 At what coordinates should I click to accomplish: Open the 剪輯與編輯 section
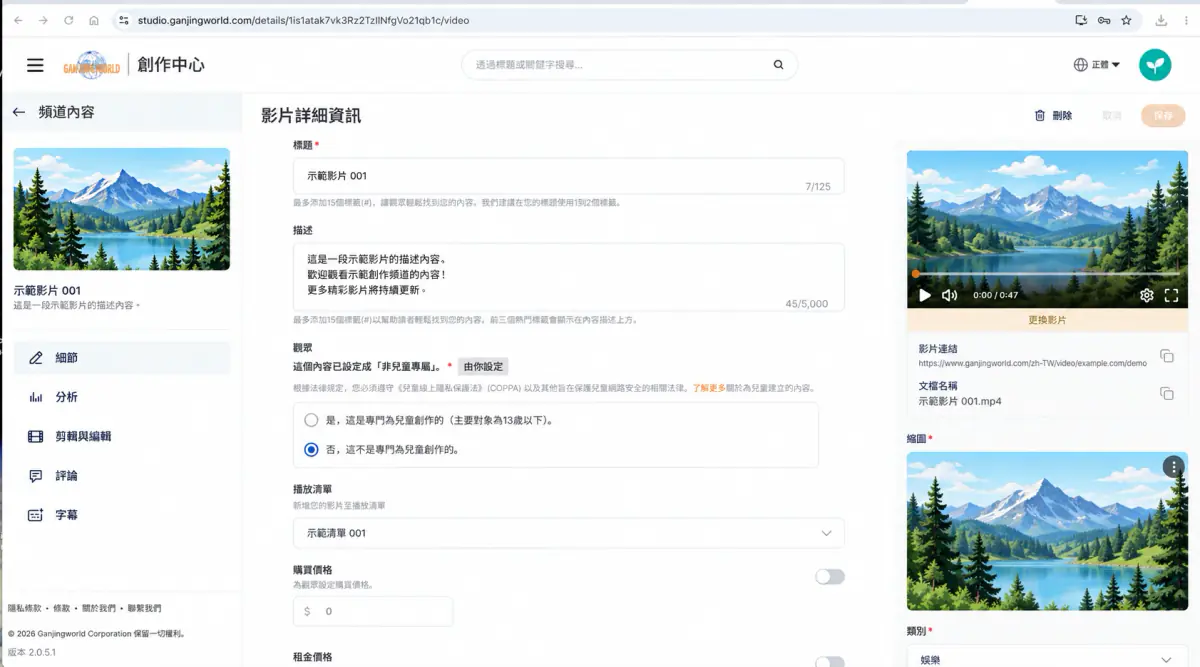(122, 436)
